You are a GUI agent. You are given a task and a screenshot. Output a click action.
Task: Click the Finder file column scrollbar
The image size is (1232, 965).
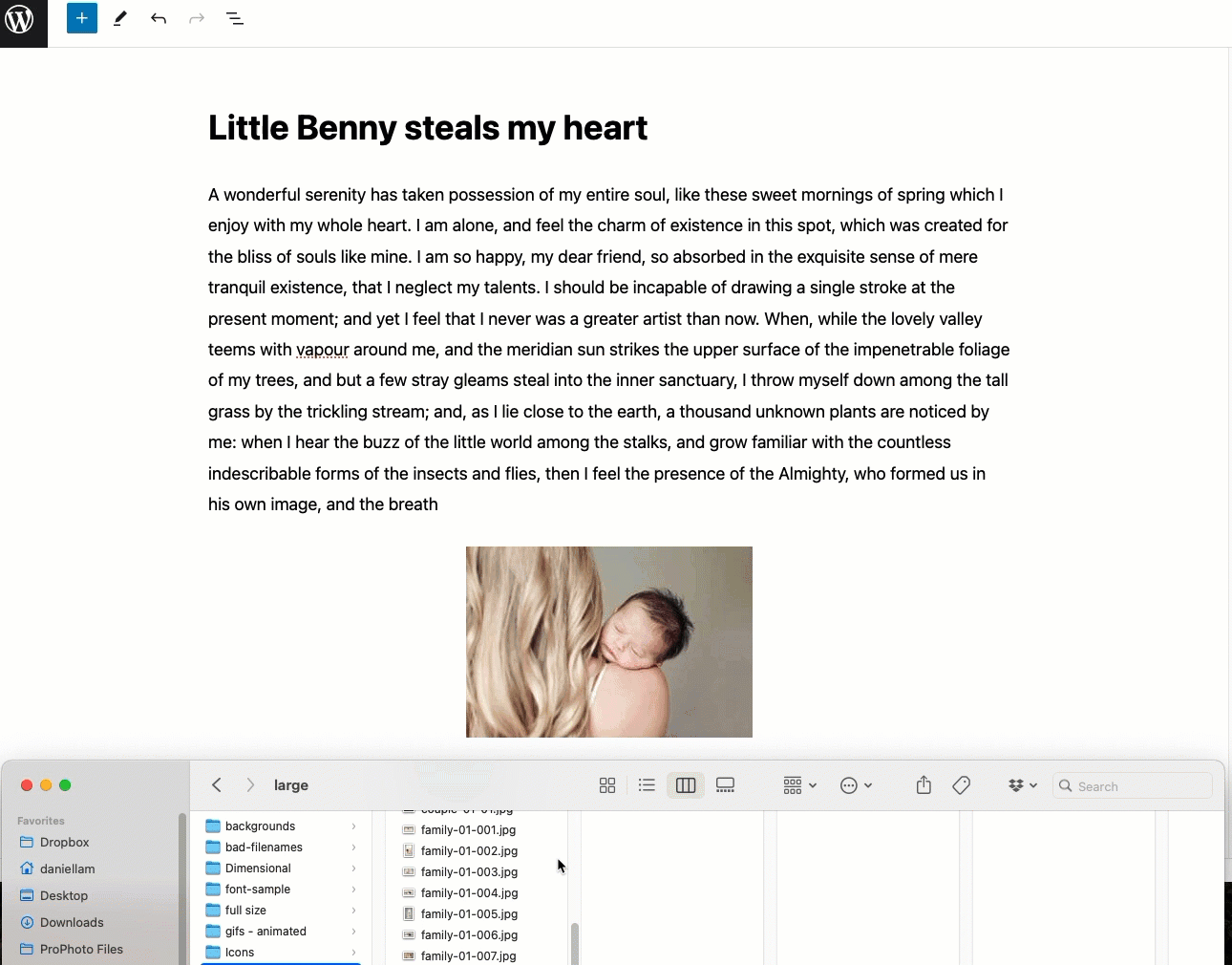click(574, 944)
